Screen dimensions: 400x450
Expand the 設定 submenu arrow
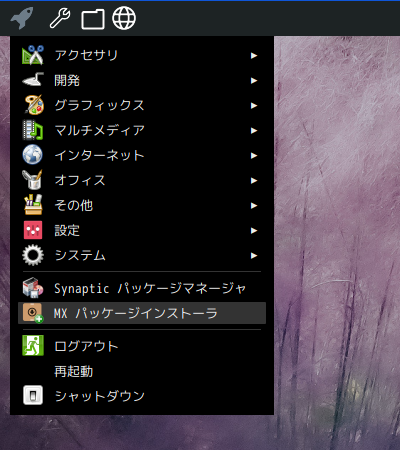[x=254, y=230]
